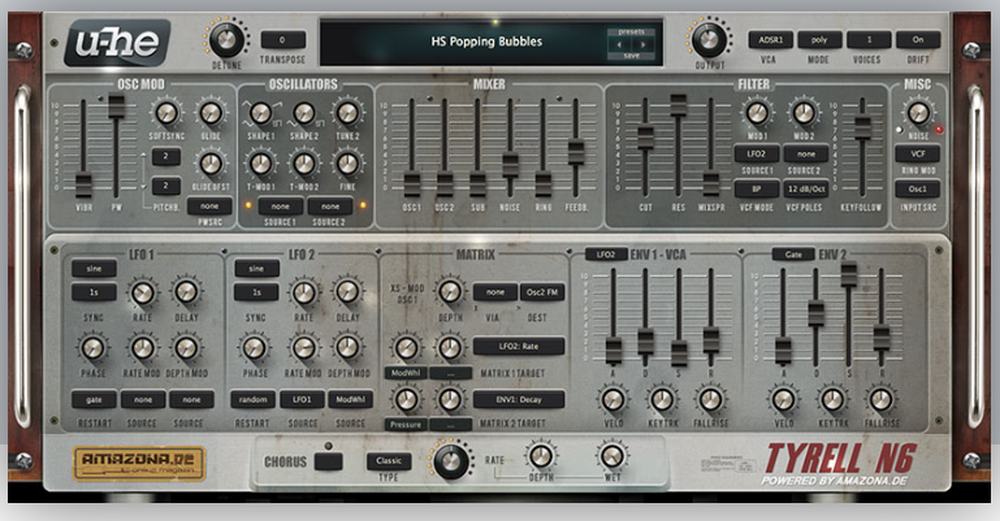The height and width of the screenshot is (521, 1000).
Task: Click the Chorus Wet knob
Action: click(612, 456)
